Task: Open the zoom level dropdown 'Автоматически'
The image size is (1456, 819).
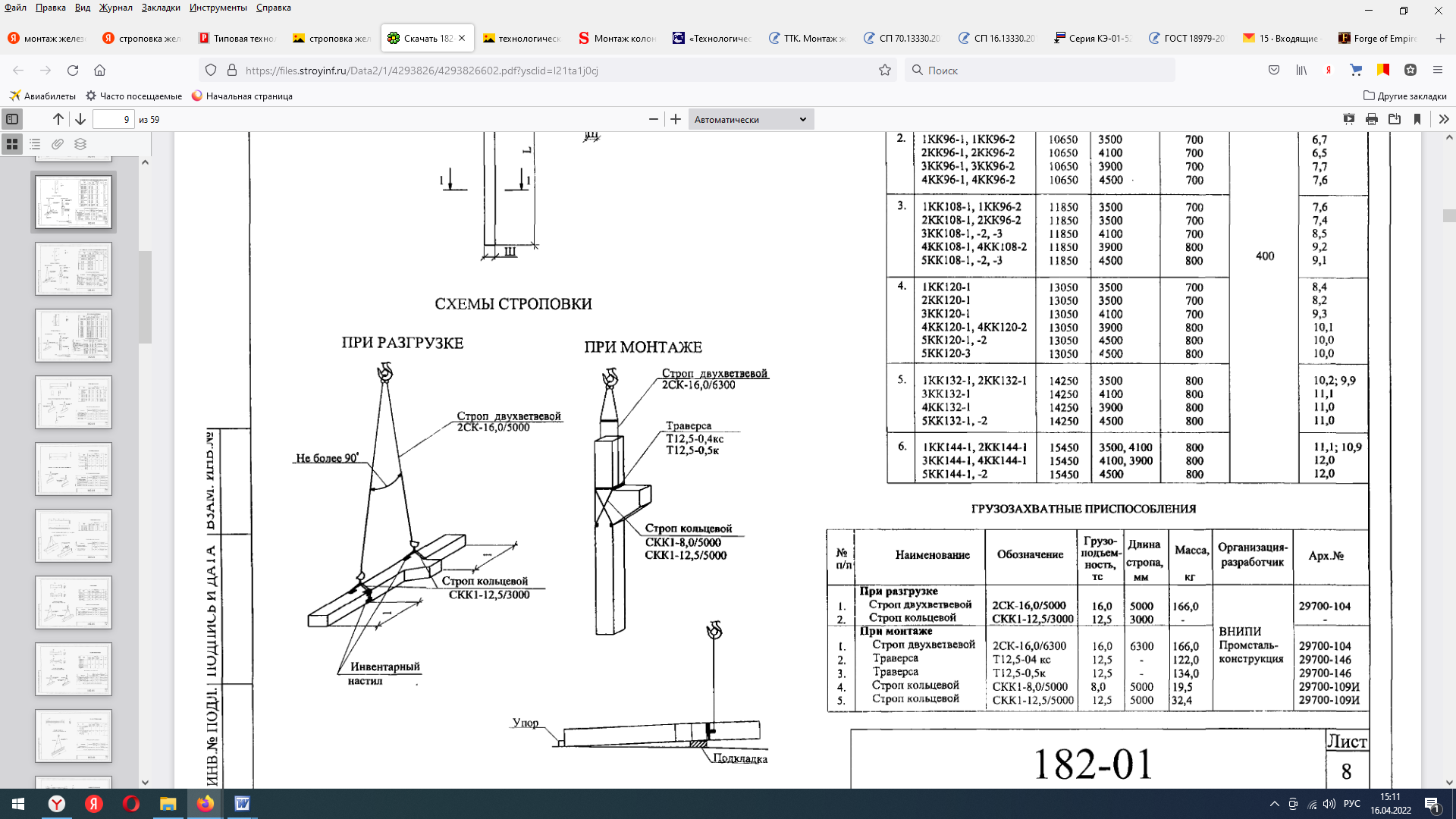Action: [x=751, y=119]
